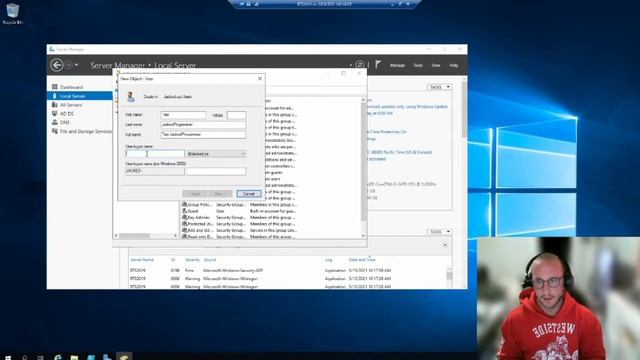The image size is (640, 360).
Task: Sort events by Server Name column
Action: [x=142, y=260]
